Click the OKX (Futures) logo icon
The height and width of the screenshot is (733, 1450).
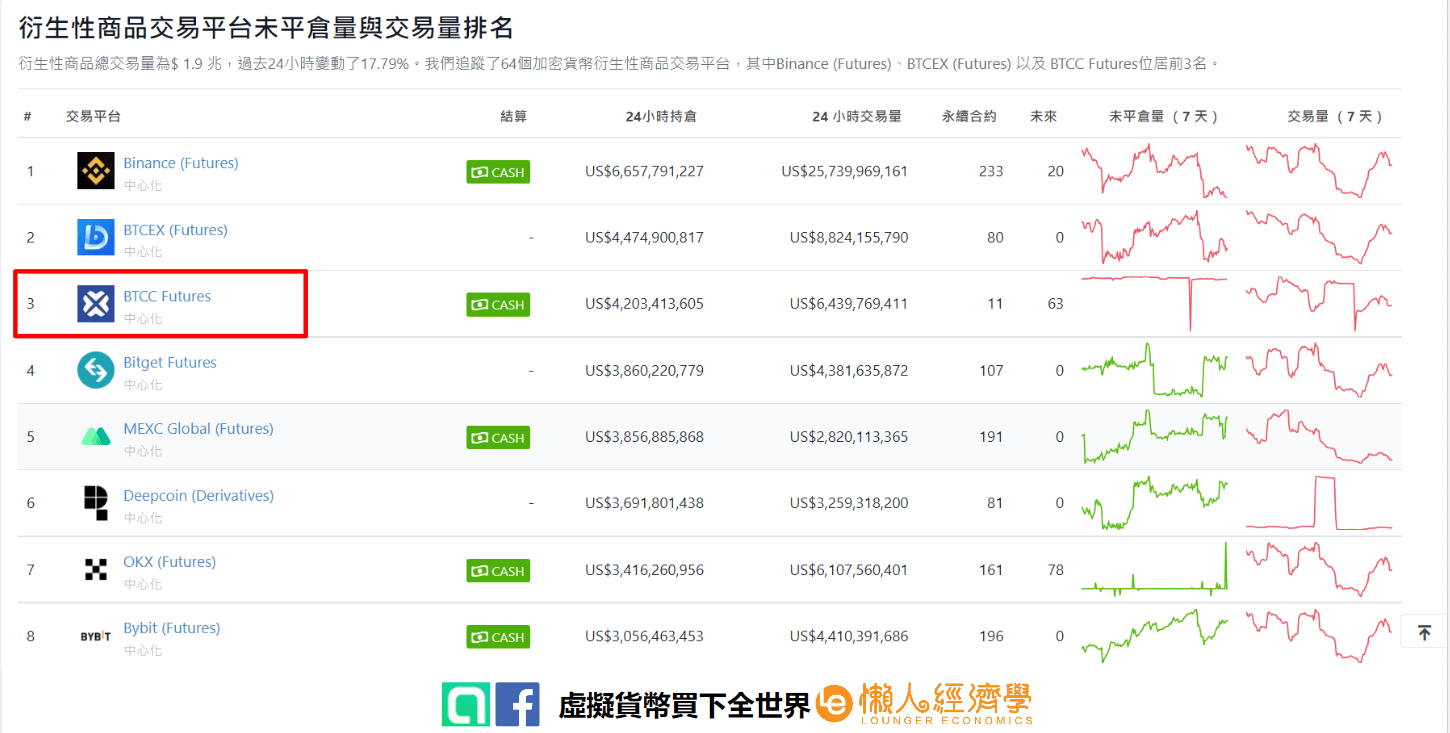[96, 570]
